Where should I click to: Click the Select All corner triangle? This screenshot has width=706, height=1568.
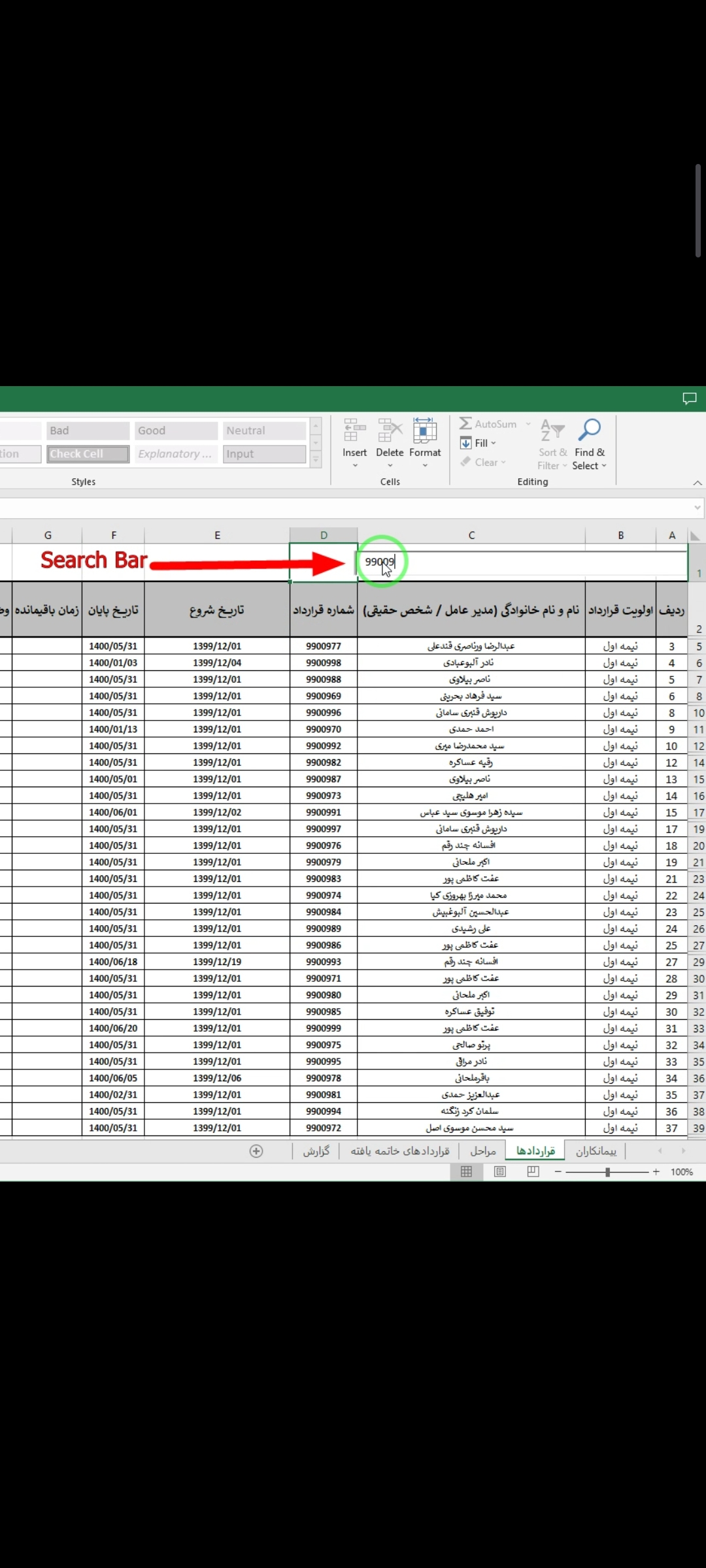coord(695,536)
